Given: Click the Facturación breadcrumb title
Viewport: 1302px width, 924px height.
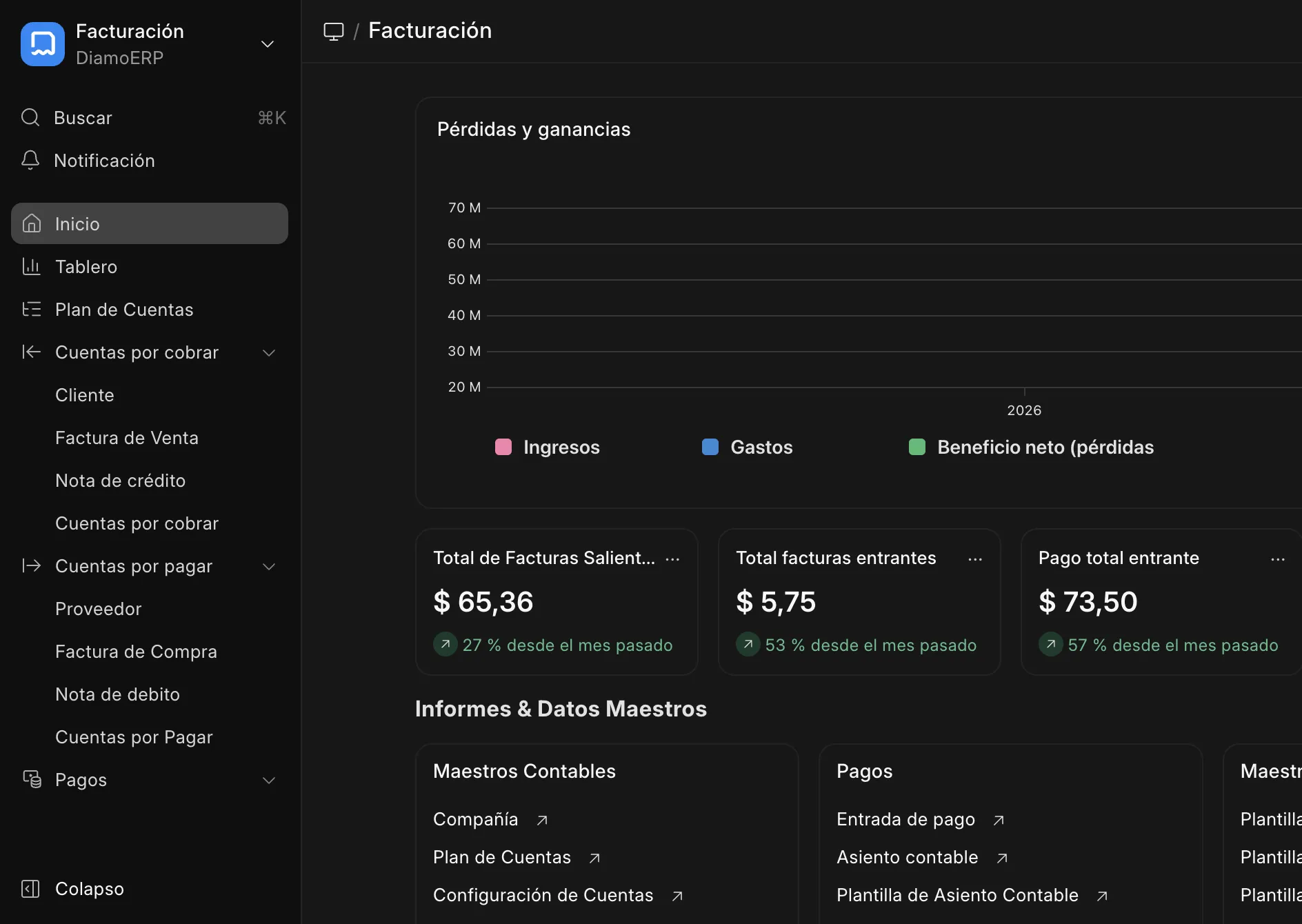Looking at the screenshot, I should point(430,30).
